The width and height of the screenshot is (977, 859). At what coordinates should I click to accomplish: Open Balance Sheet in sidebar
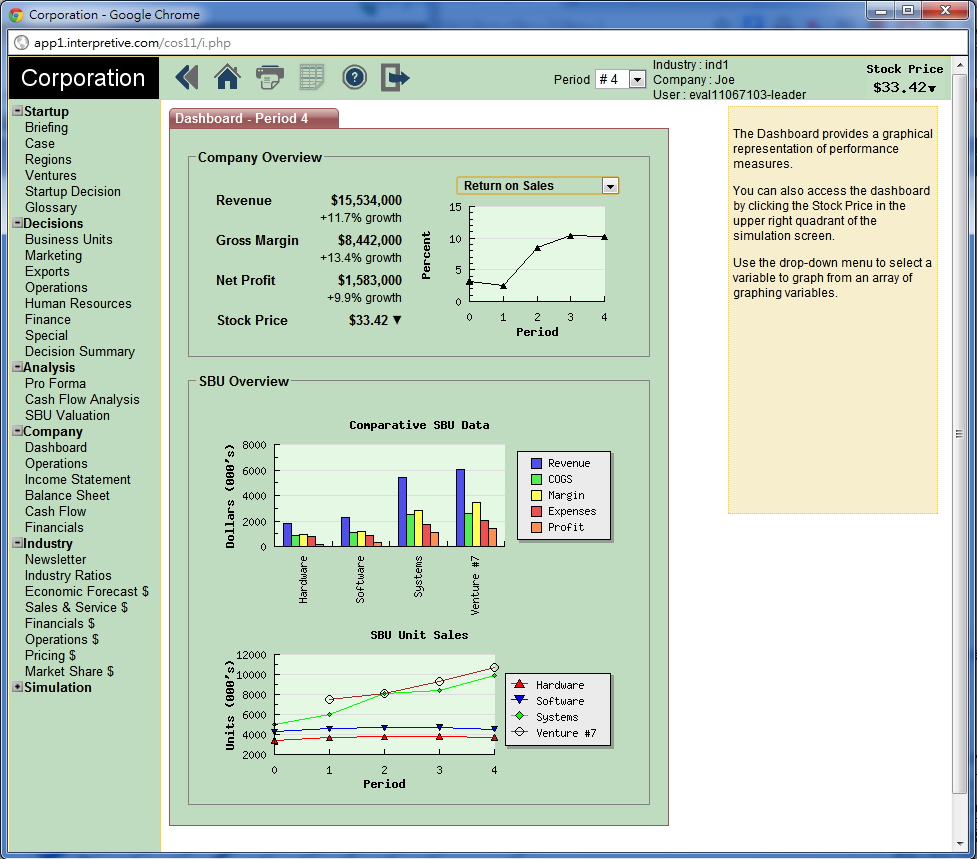(x=67, y=496)
